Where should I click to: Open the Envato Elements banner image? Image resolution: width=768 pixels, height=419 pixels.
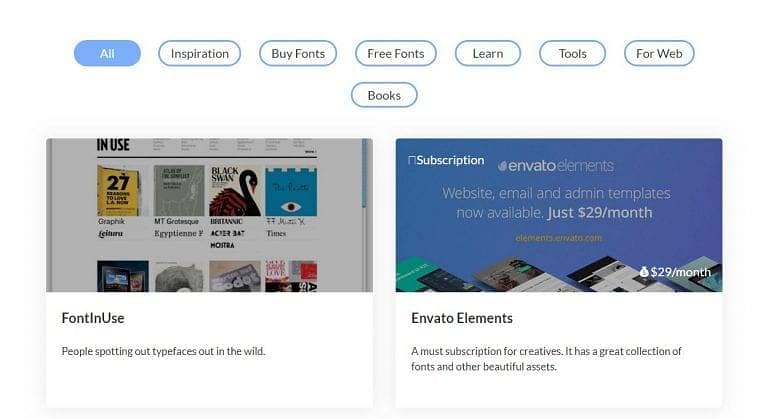[559, 215]
